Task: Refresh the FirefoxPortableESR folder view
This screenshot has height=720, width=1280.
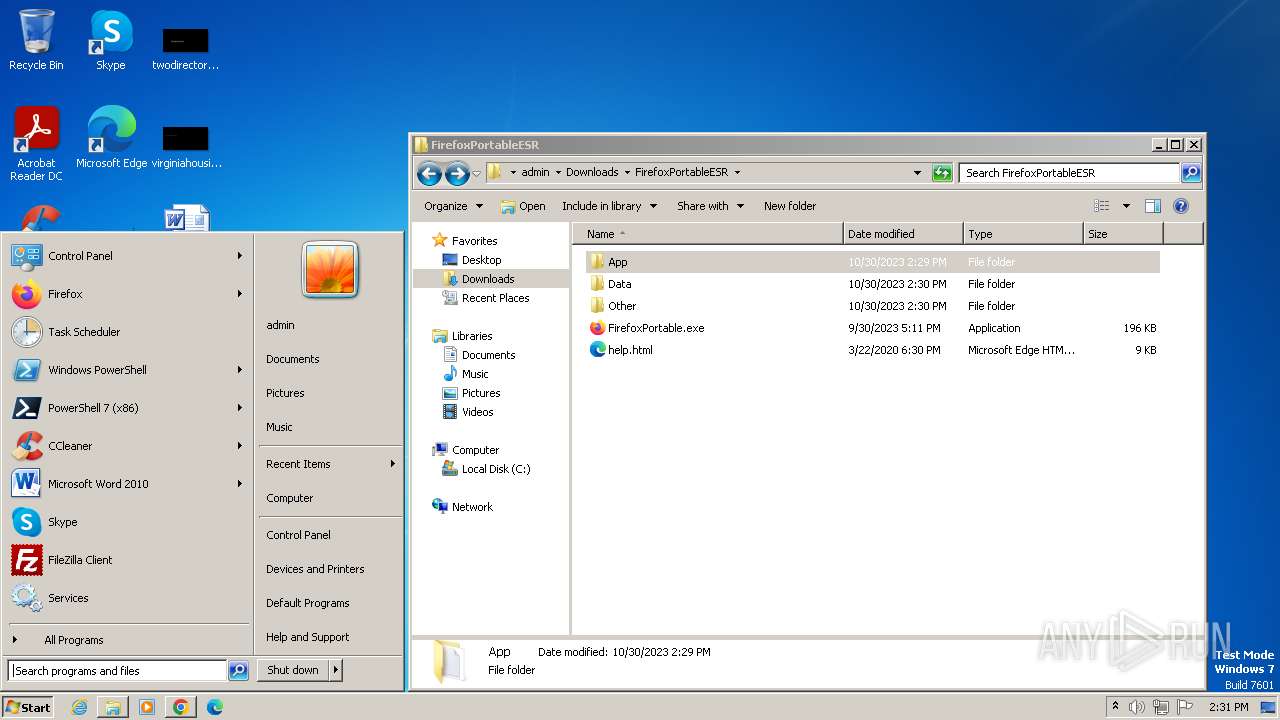Action: pyautogui.click(x=941, y=173)
